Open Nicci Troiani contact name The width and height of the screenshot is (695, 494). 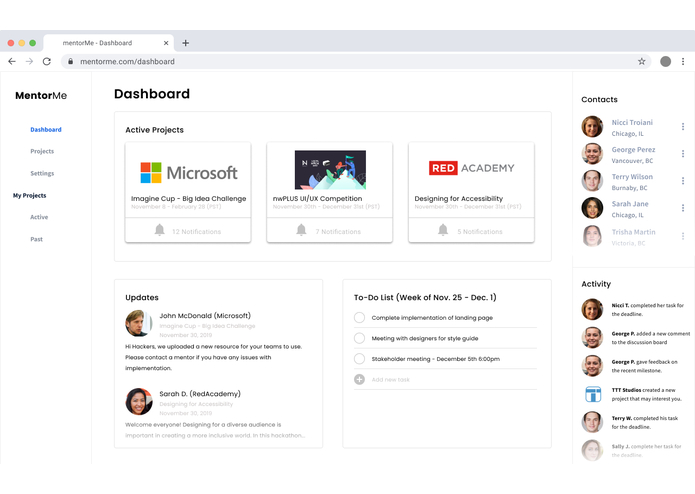point(632,122)
